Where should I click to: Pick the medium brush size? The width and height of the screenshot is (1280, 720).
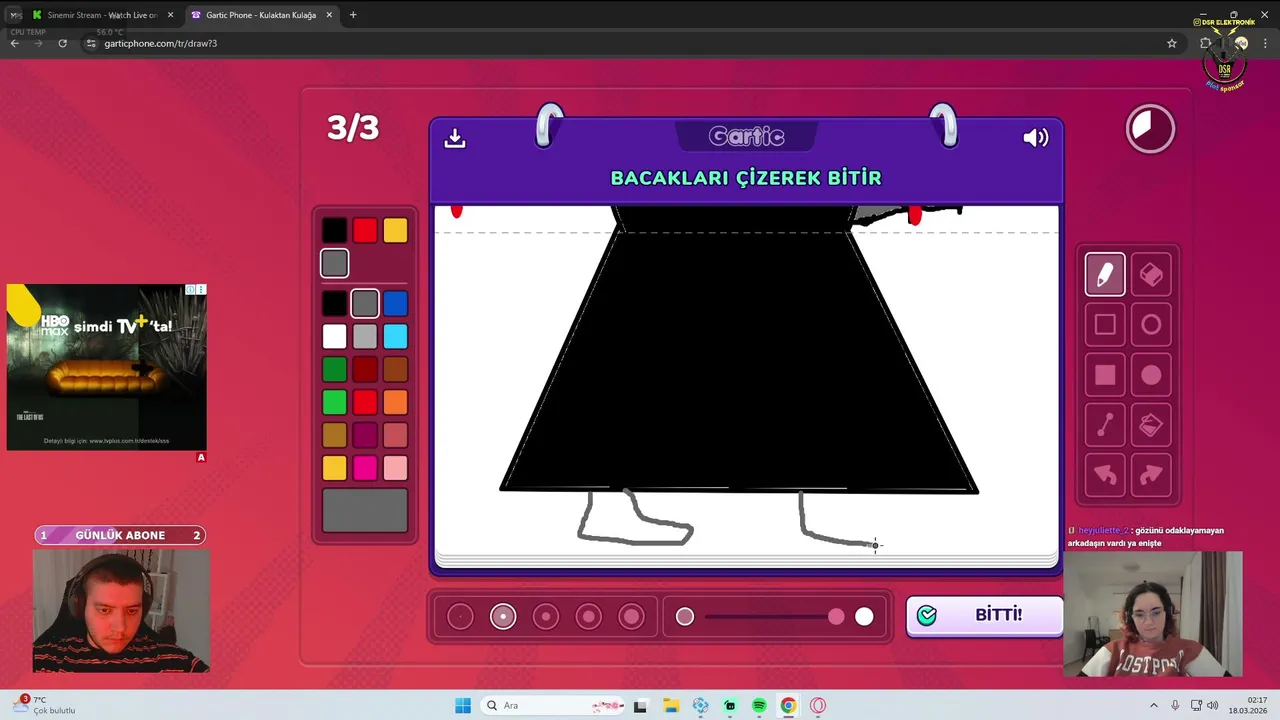(x=546, y=617)
